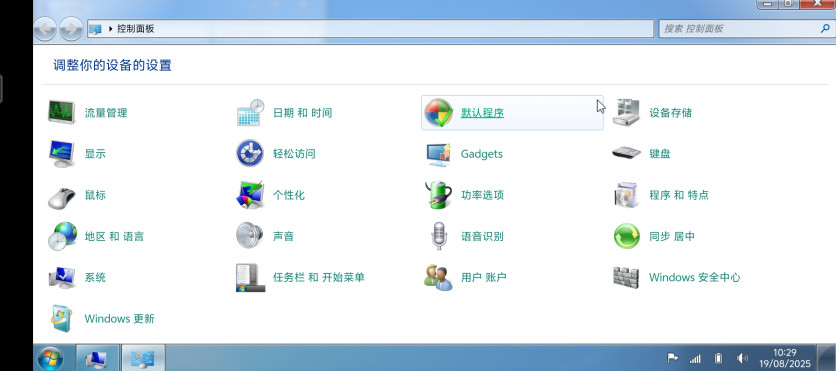Open the 设备存储 drive icon
836x371 pixels.
pos(626,112)
